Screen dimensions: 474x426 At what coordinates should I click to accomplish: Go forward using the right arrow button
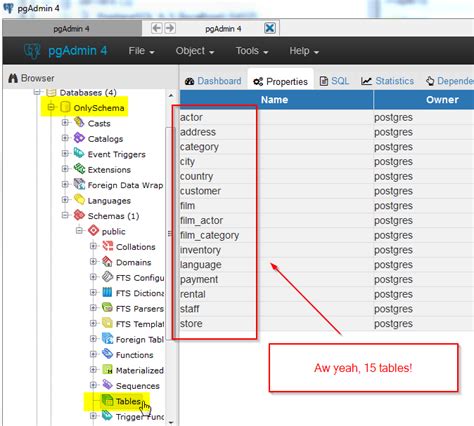click(x=170, y=28)
